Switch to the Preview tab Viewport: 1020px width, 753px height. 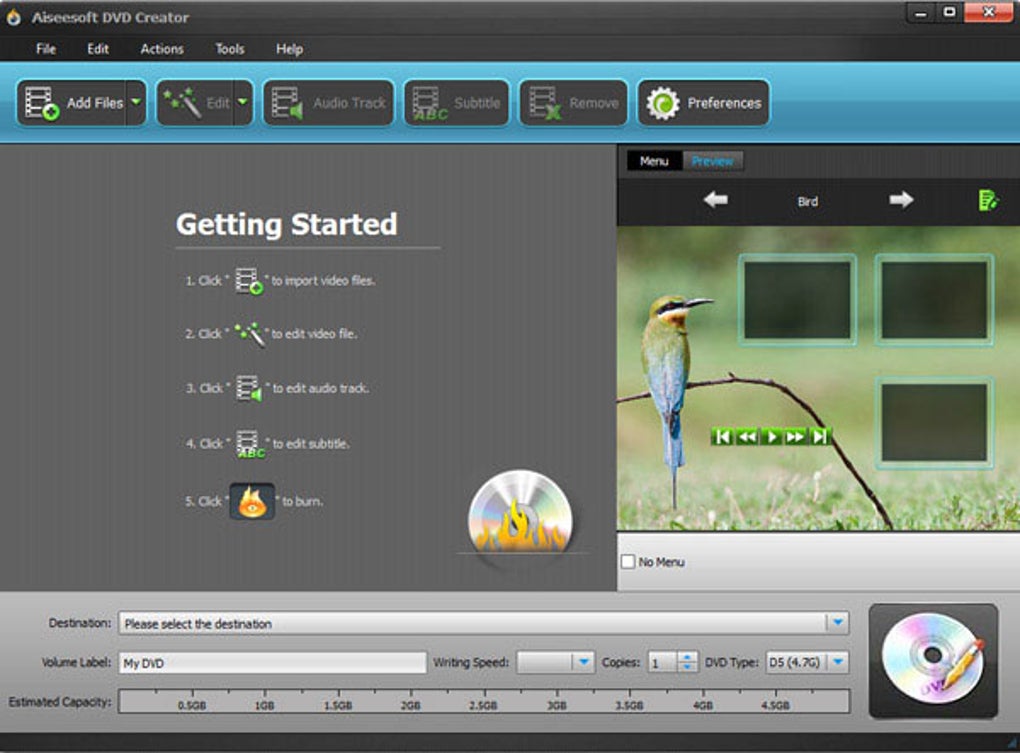(x=712, y=161)
